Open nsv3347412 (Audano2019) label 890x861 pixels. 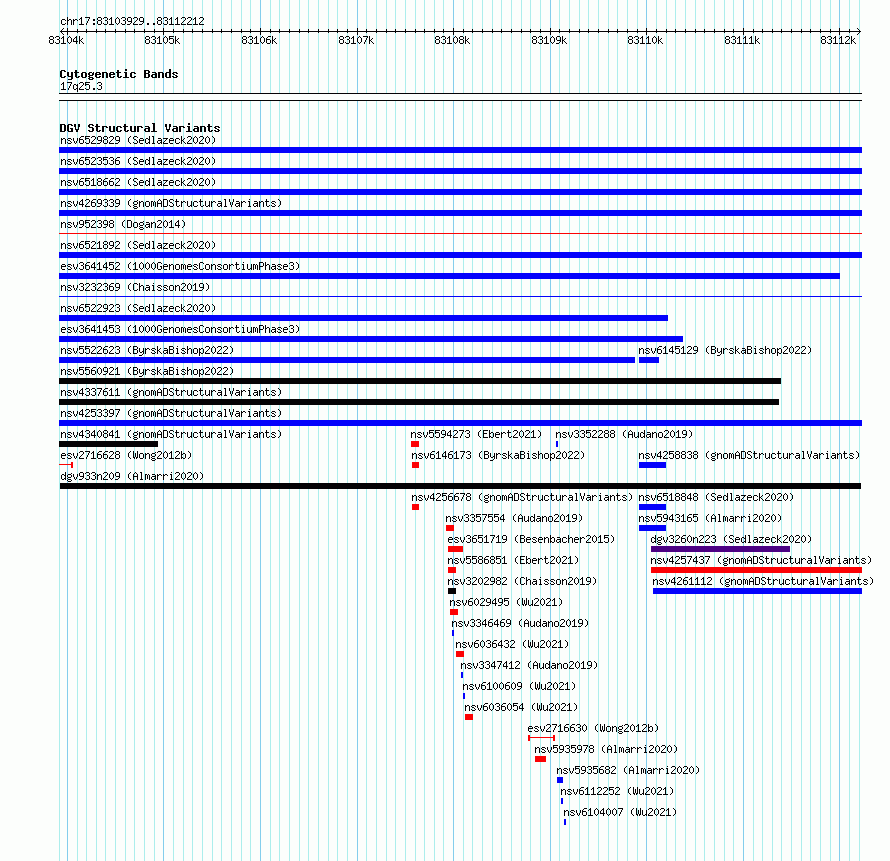529,665
